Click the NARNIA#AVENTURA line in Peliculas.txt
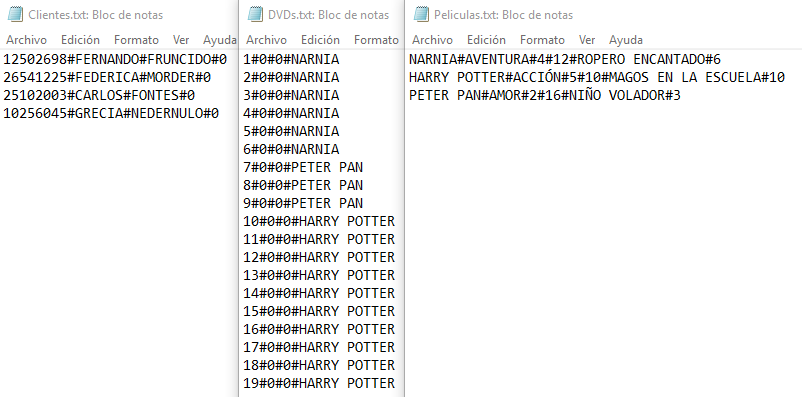Screen dimensions: 802x397 point(565,60)
